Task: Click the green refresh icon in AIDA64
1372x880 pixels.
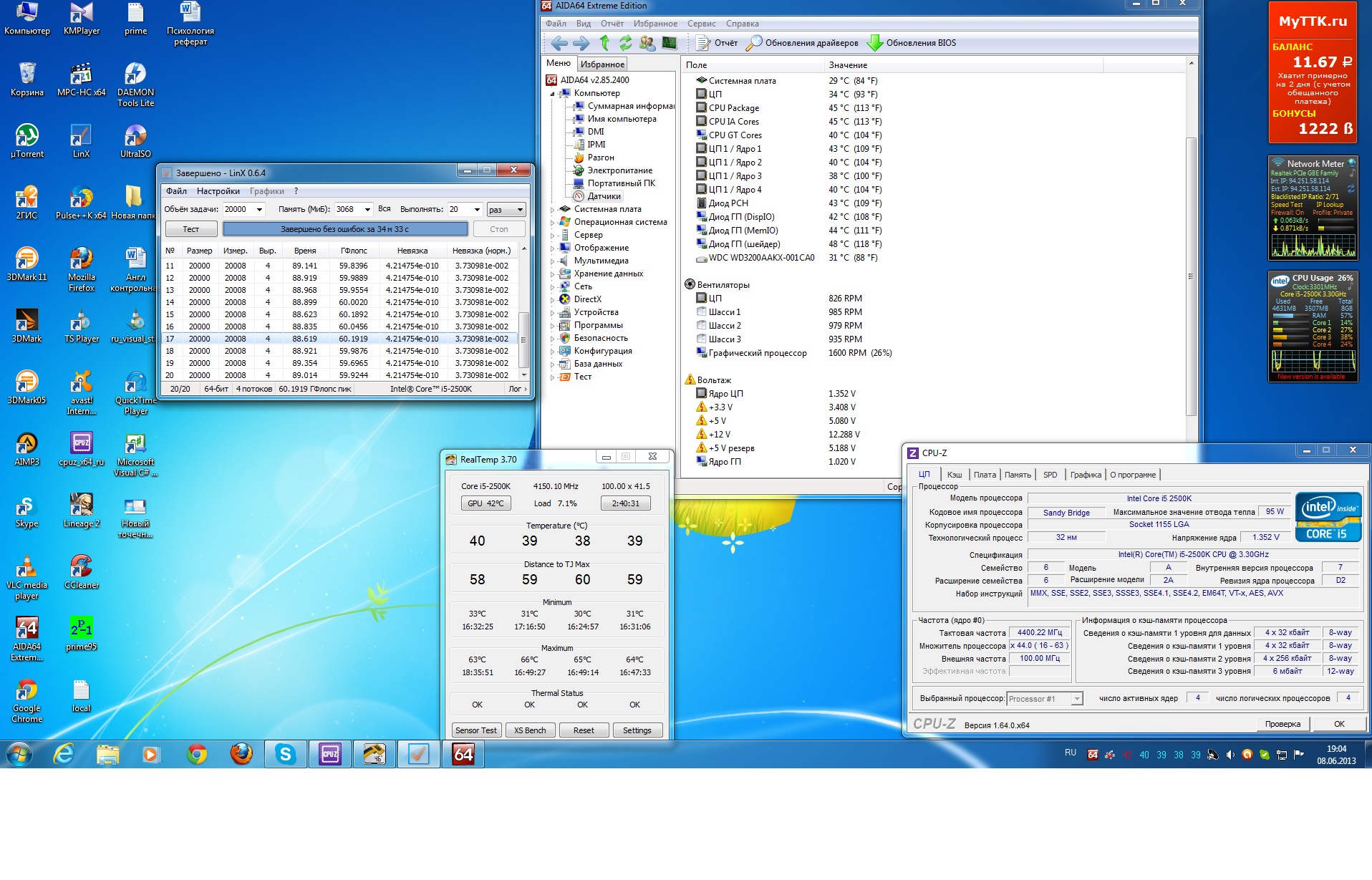Action: [625, 43]
